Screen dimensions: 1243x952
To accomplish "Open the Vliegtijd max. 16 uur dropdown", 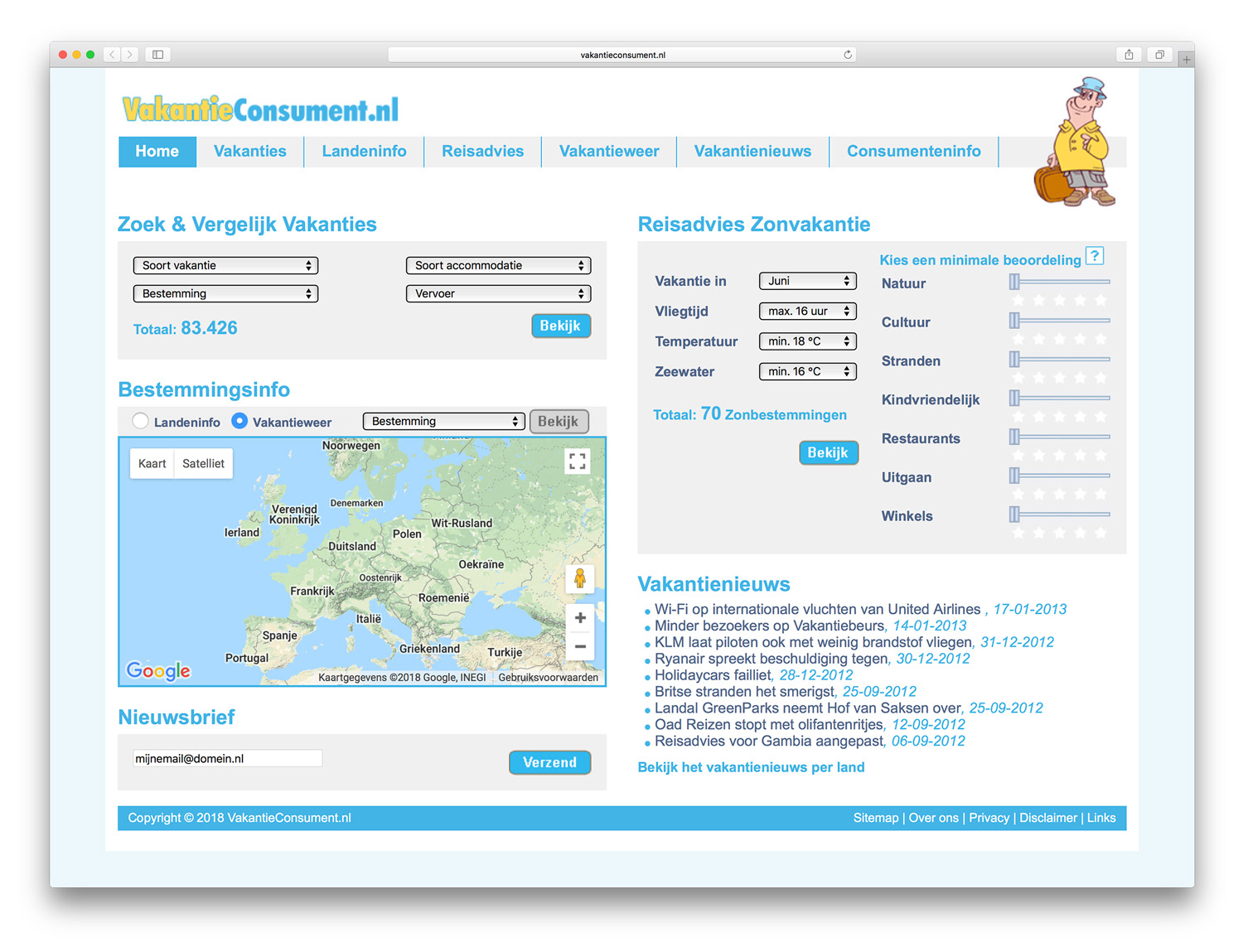I will coord(807,311).
